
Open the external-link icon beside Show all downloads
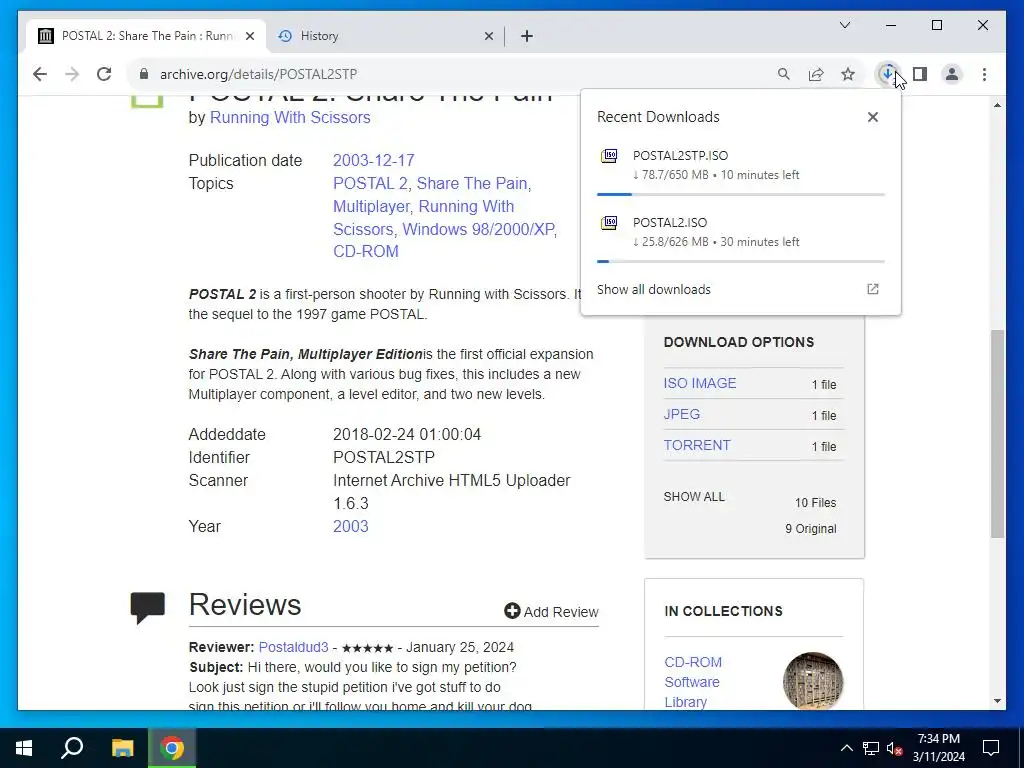pos(872,289)
